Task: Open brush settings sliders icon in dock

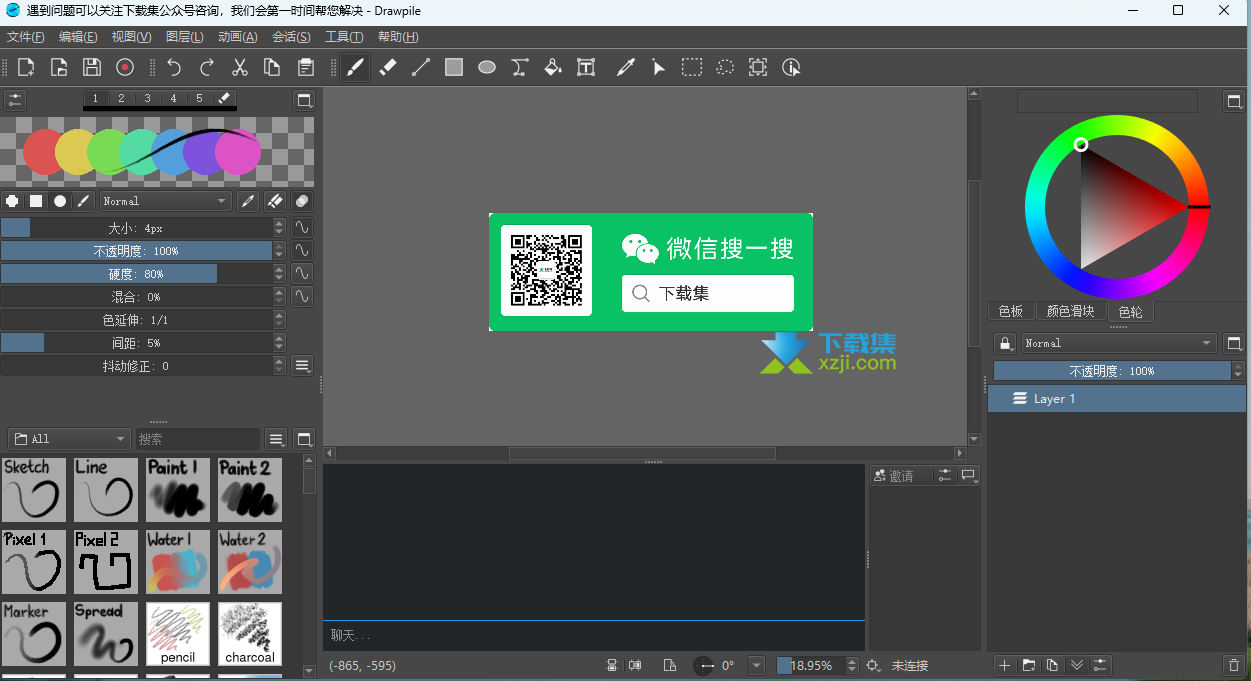Action: point(14,100)
